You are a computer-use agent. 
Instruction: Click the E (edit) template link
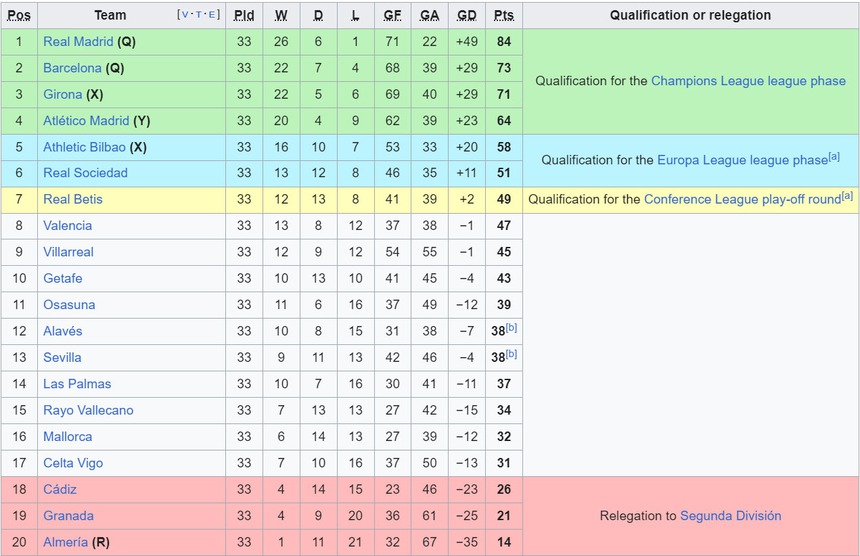(212, 15)
